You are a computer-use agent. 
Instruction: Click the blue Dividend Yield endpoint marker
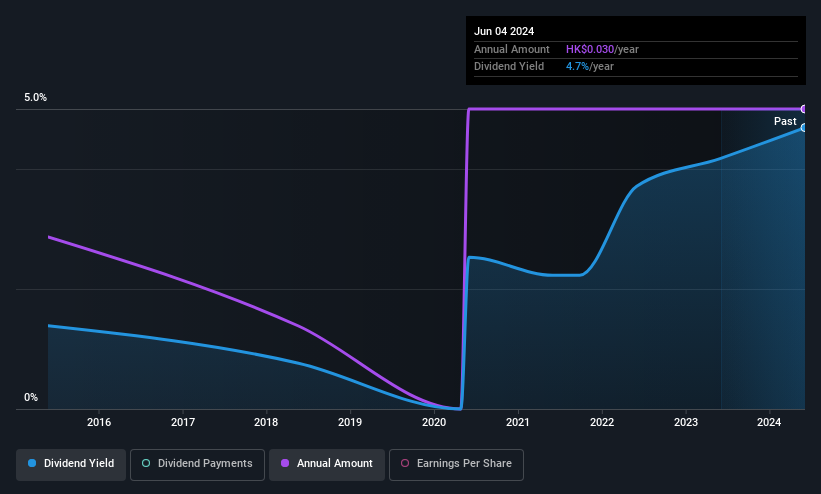804,127
